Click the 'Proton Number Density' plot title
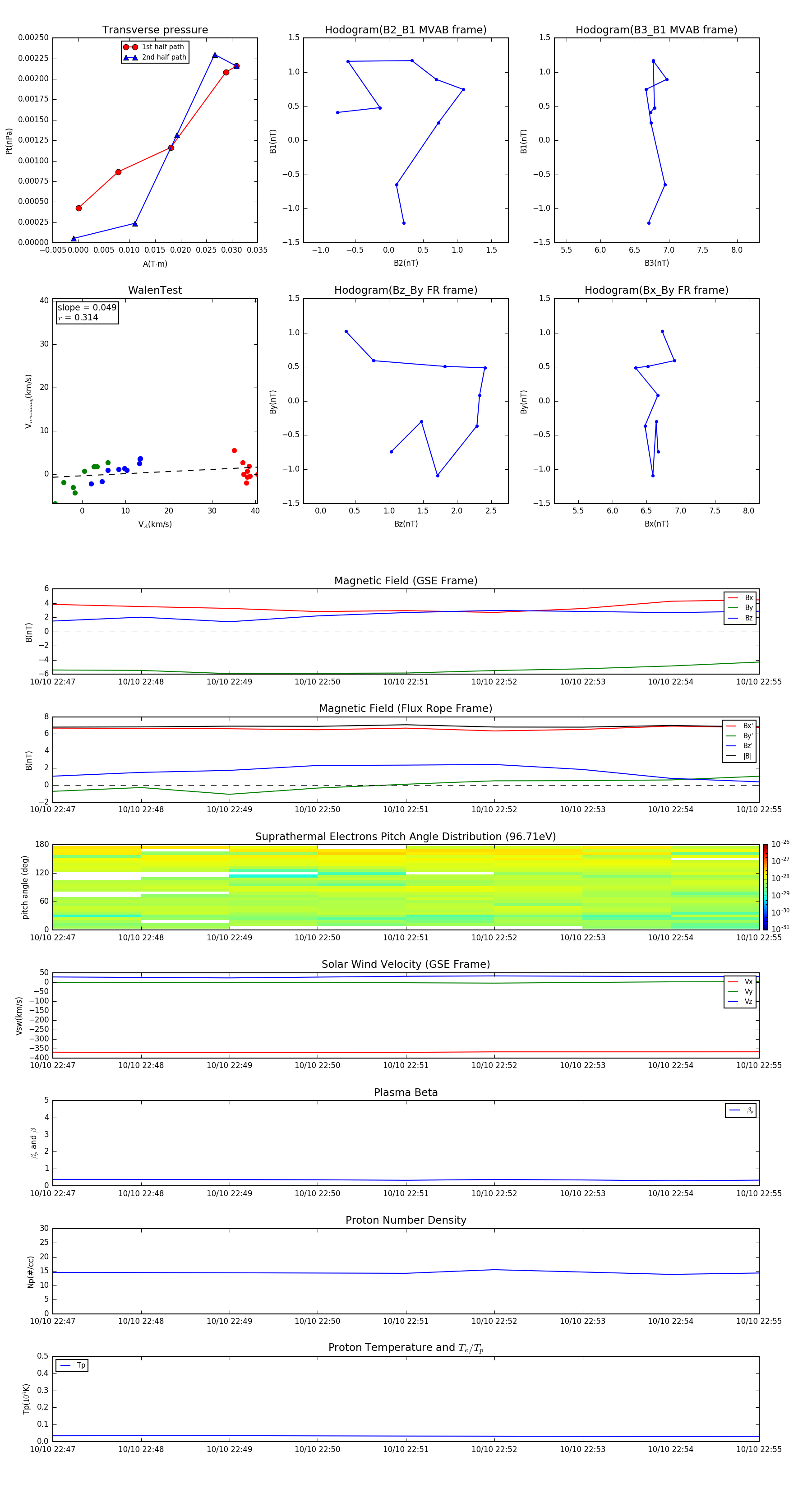Viewport: 812px width, 1489px height. [406, 1220]
